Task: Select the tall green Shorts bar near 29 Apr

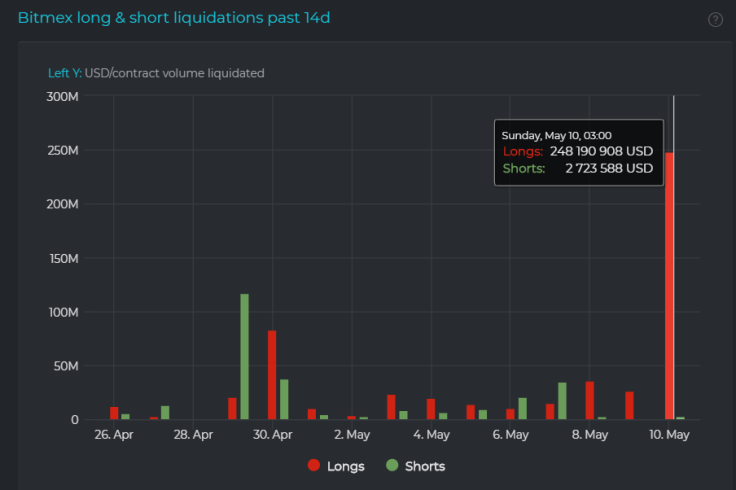Action: coord(245,357)
